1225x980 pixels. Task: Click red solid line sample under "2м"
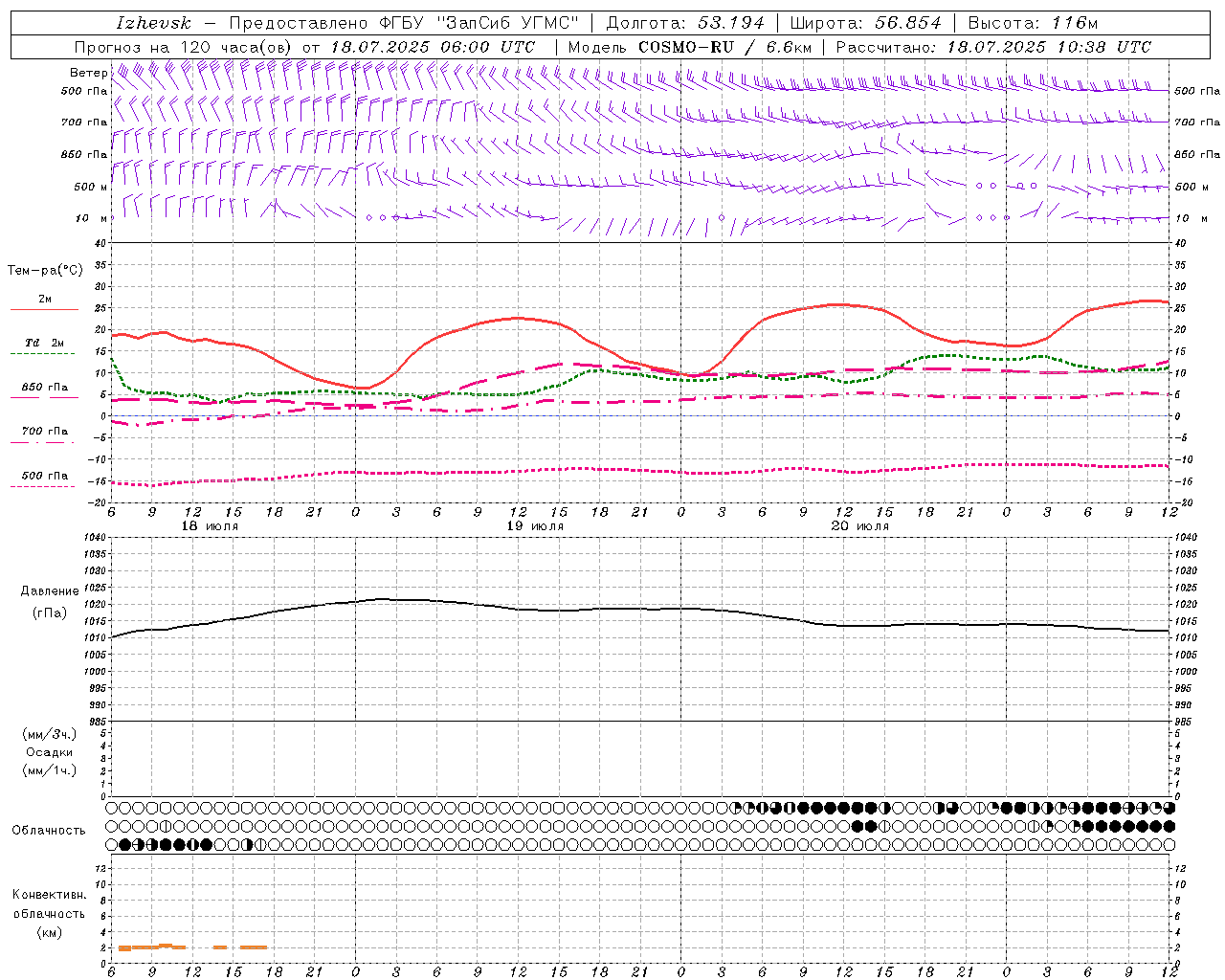click(43, 310)
